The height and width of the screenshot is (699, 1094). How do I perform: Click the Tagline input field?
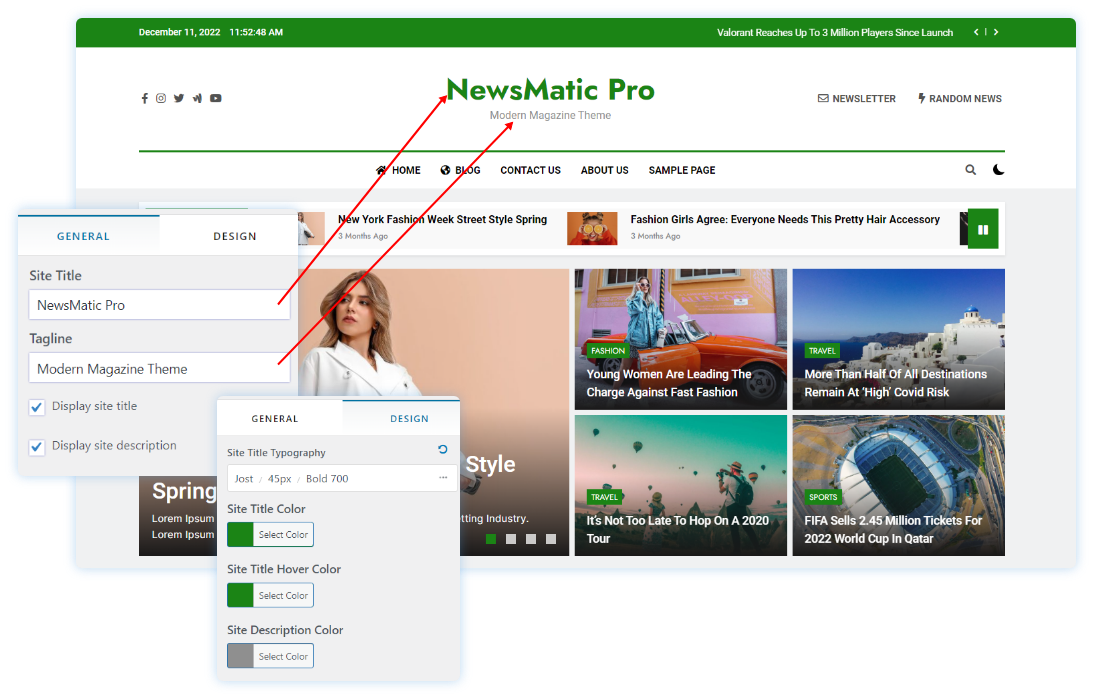click(x=159, y=369)
